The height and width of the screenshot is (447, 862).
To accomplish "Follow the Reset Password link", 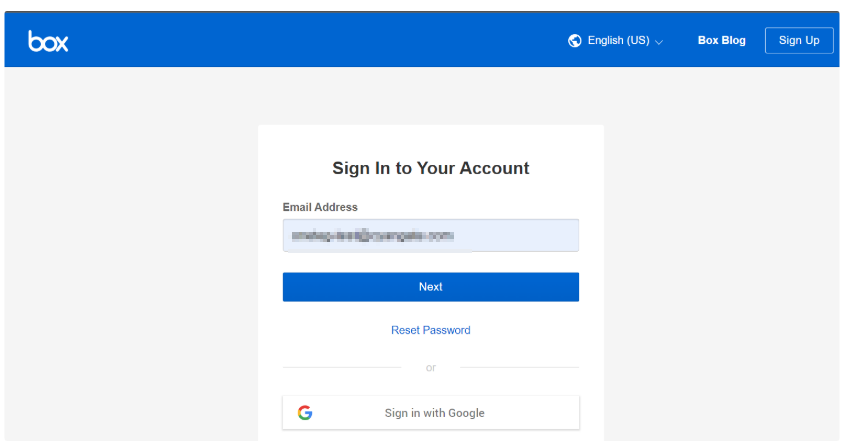I will tap(430, 330).
